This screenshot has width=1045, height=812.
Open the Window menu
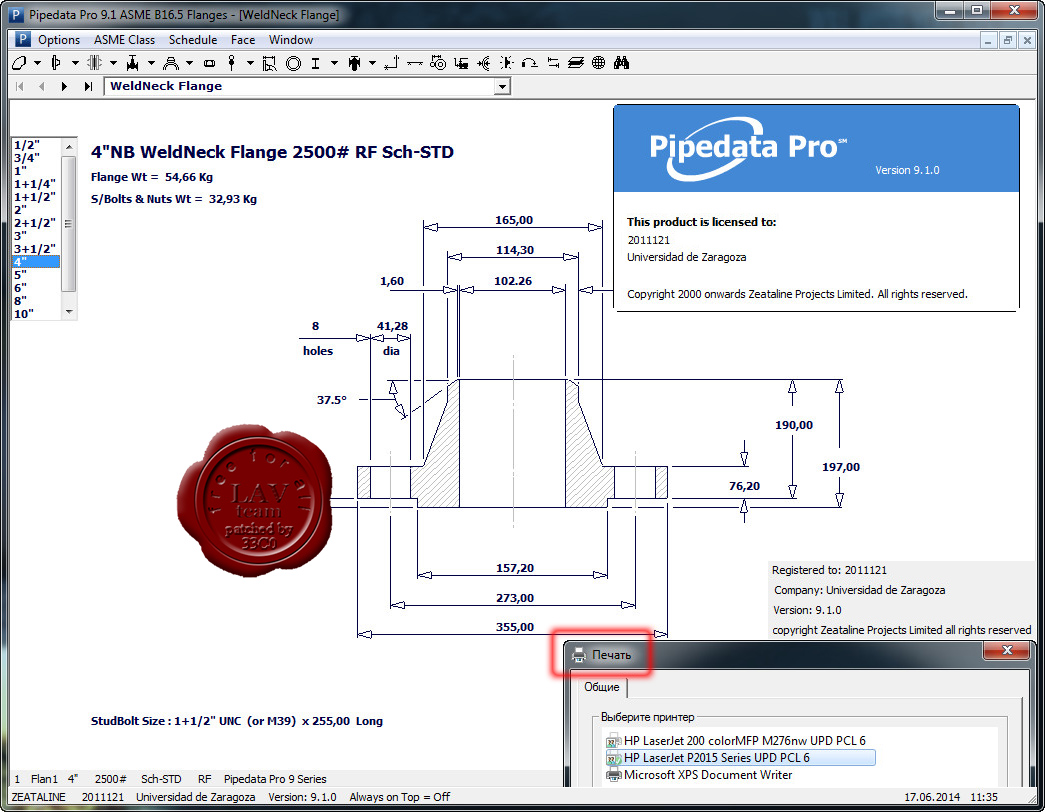(291, 40)
